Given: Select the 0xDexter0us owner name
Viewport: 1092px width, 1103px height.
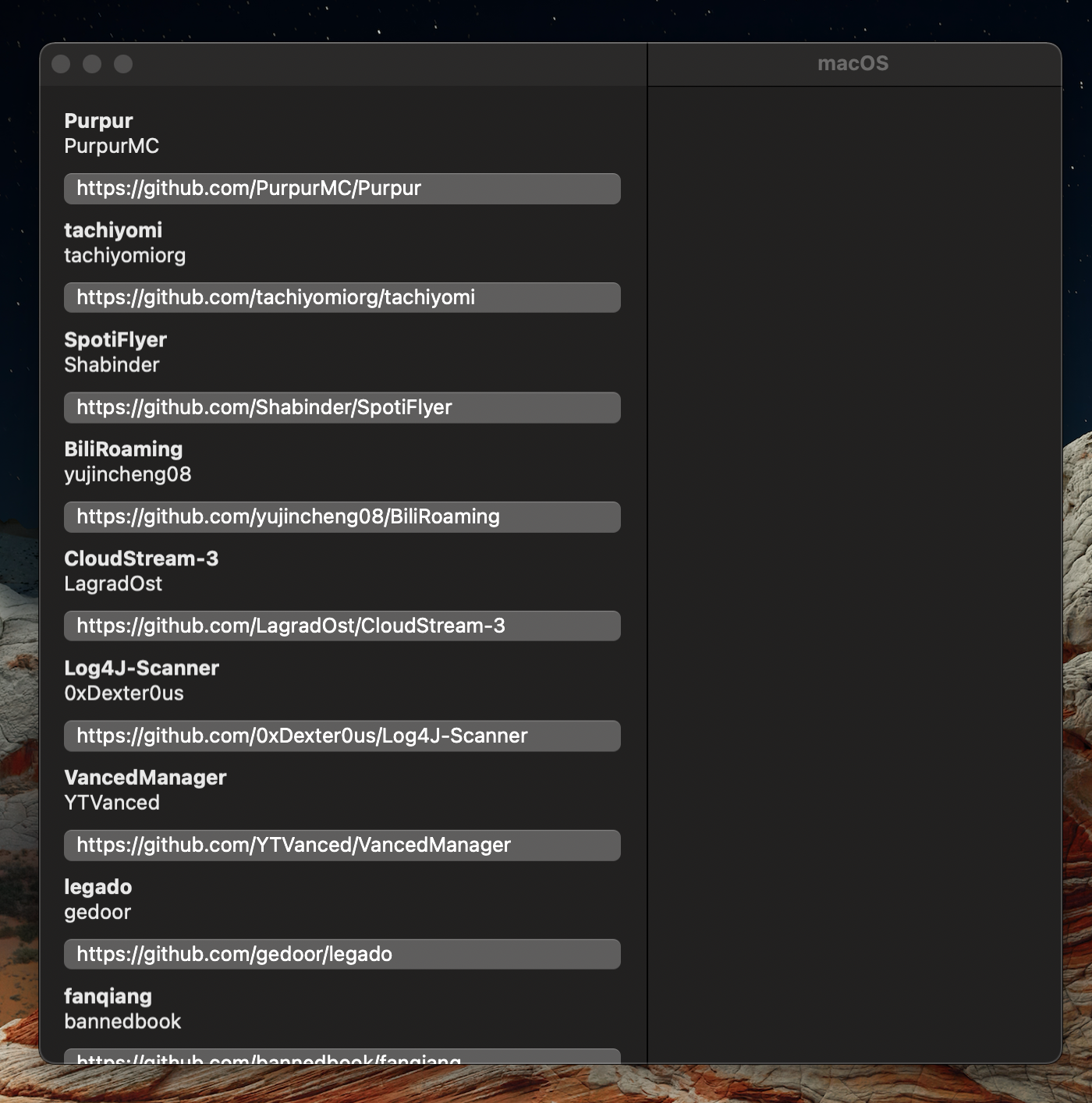Looking at the screenshot, I should coord(124,693).
